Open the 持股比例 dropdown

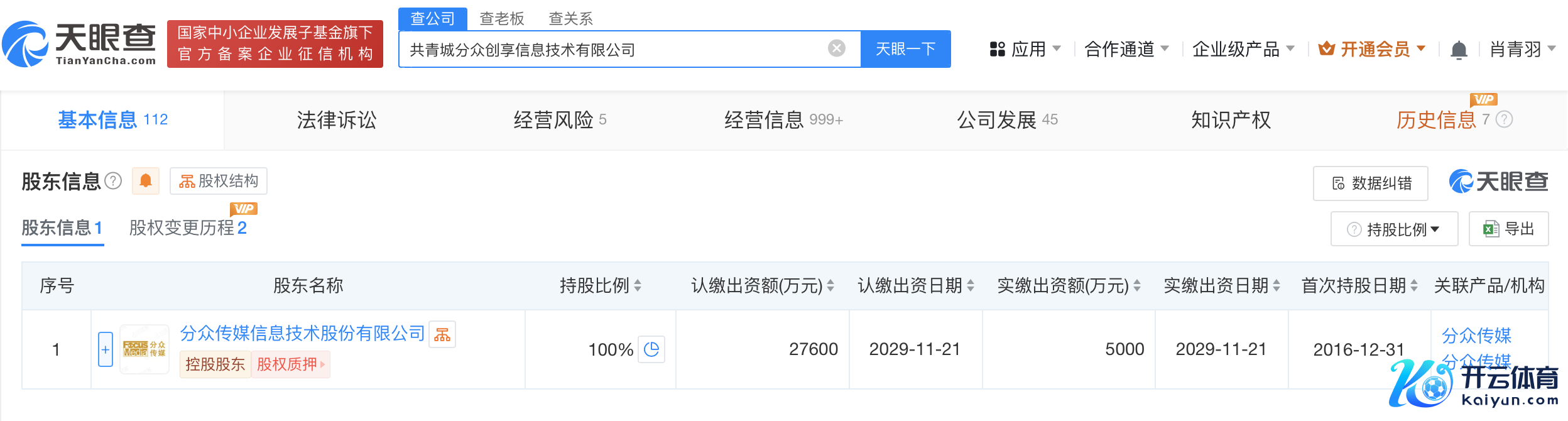(1394, 229)
